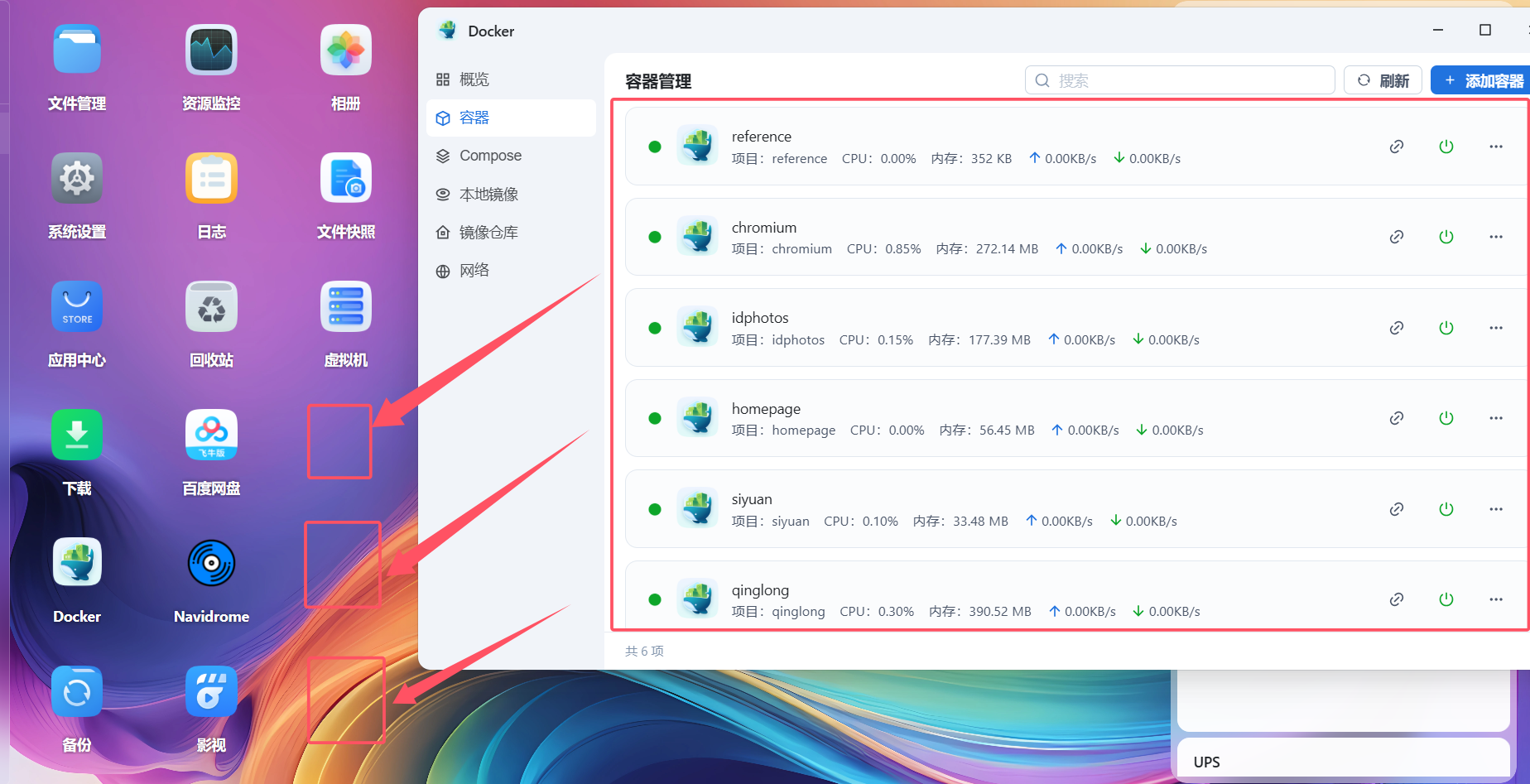Launch 文件快照 from the desktop

click(346, 178)
